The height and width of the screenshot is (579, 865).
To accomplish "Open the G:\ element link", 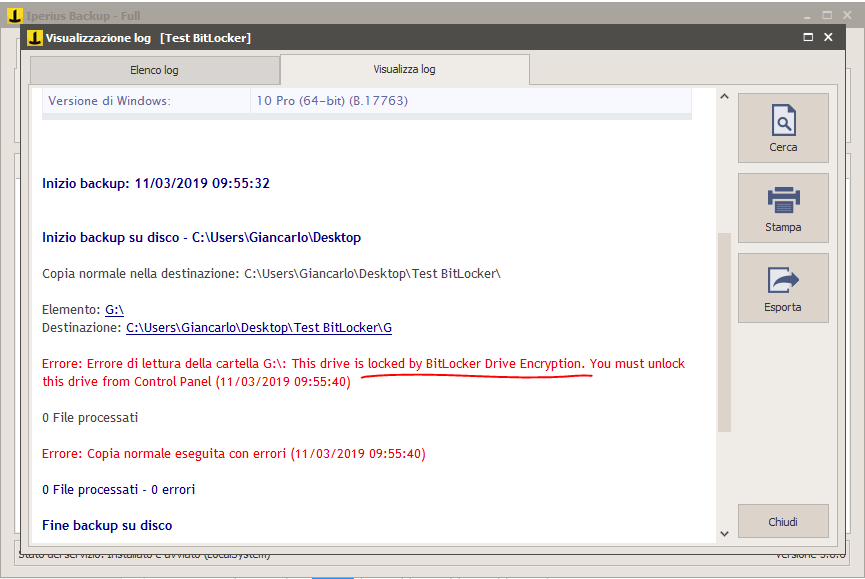I will point(114,310).
